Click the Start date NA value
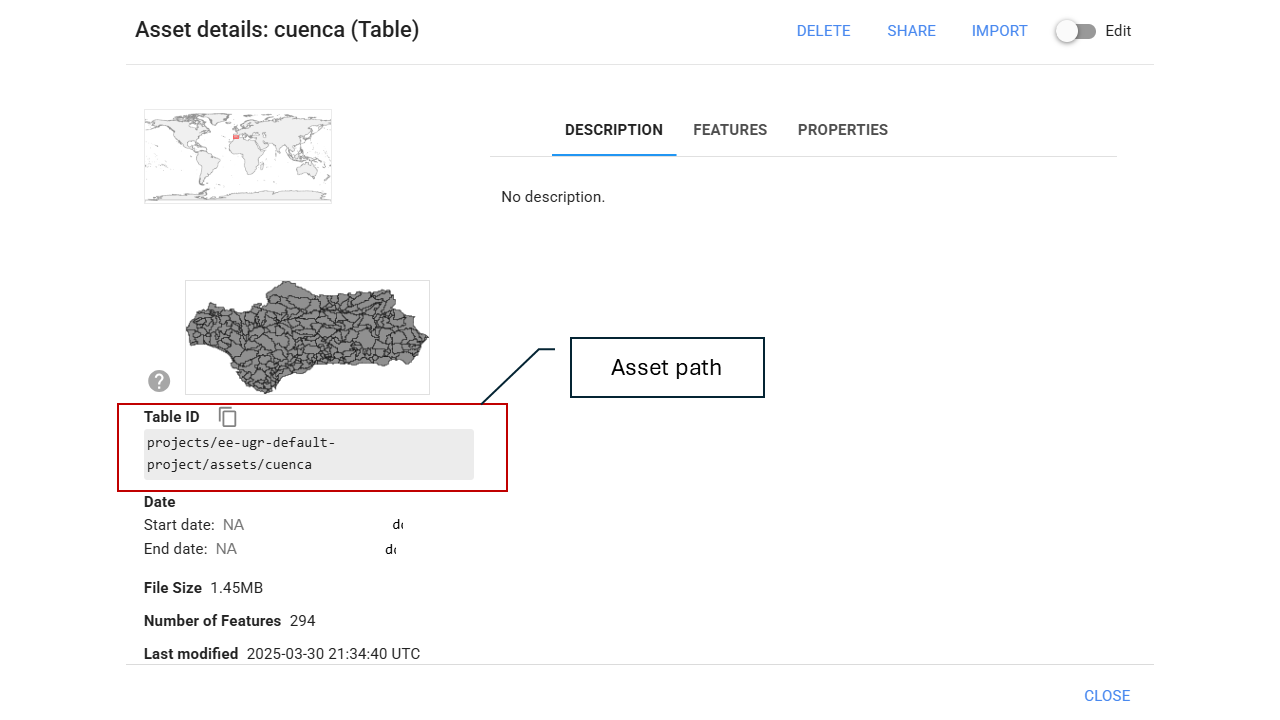 233,525
